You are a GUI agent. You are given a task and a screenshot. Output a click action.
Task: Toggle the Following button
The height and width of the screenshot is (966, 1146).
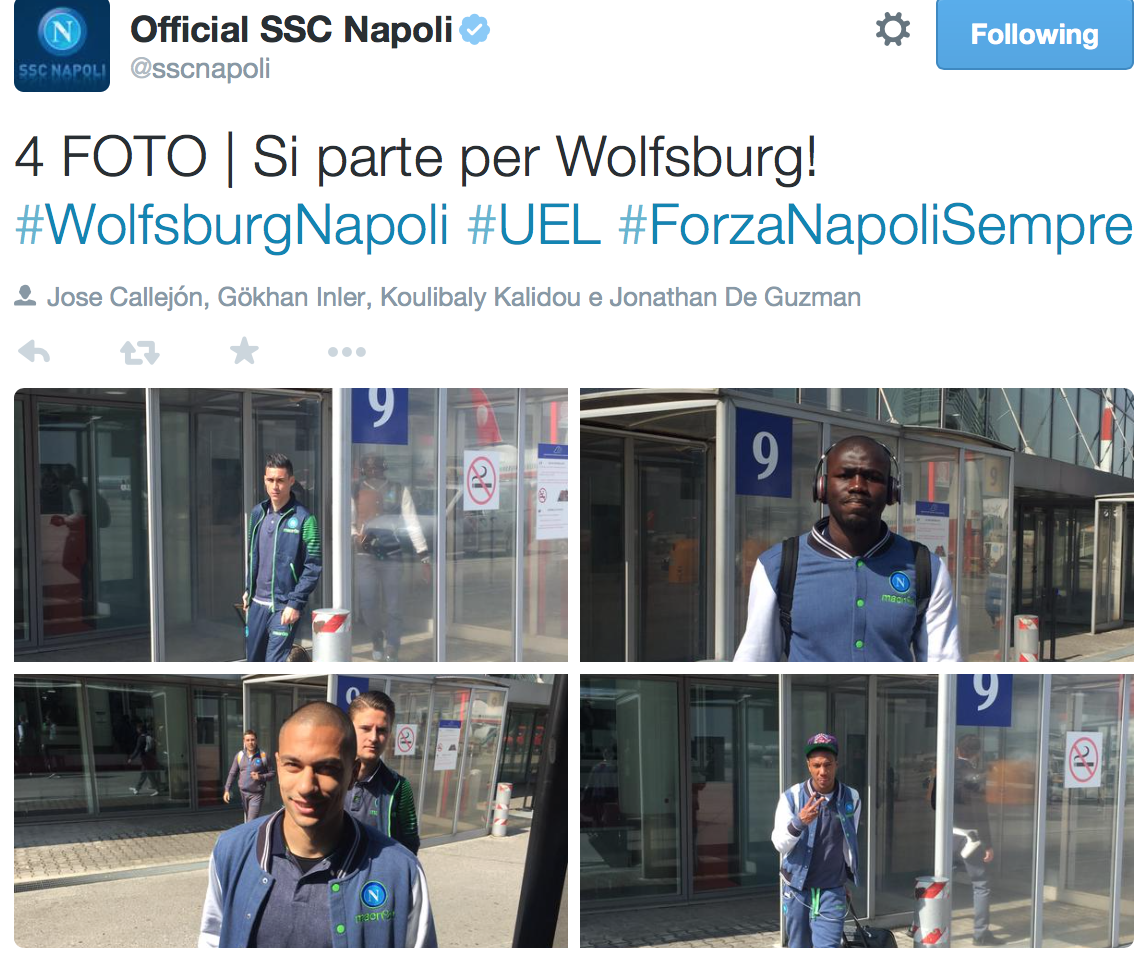click(x=1034, y=34)
